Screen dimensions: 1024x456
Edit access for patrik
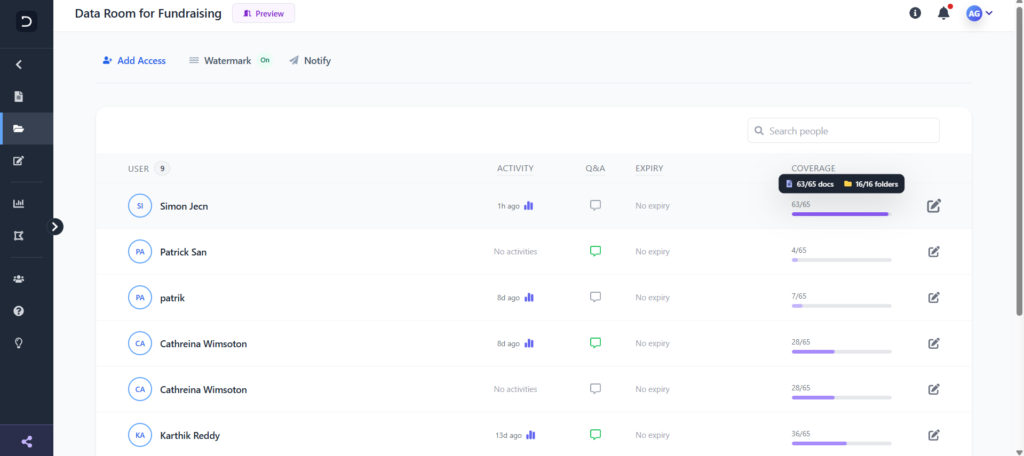(x=934, y=297)
